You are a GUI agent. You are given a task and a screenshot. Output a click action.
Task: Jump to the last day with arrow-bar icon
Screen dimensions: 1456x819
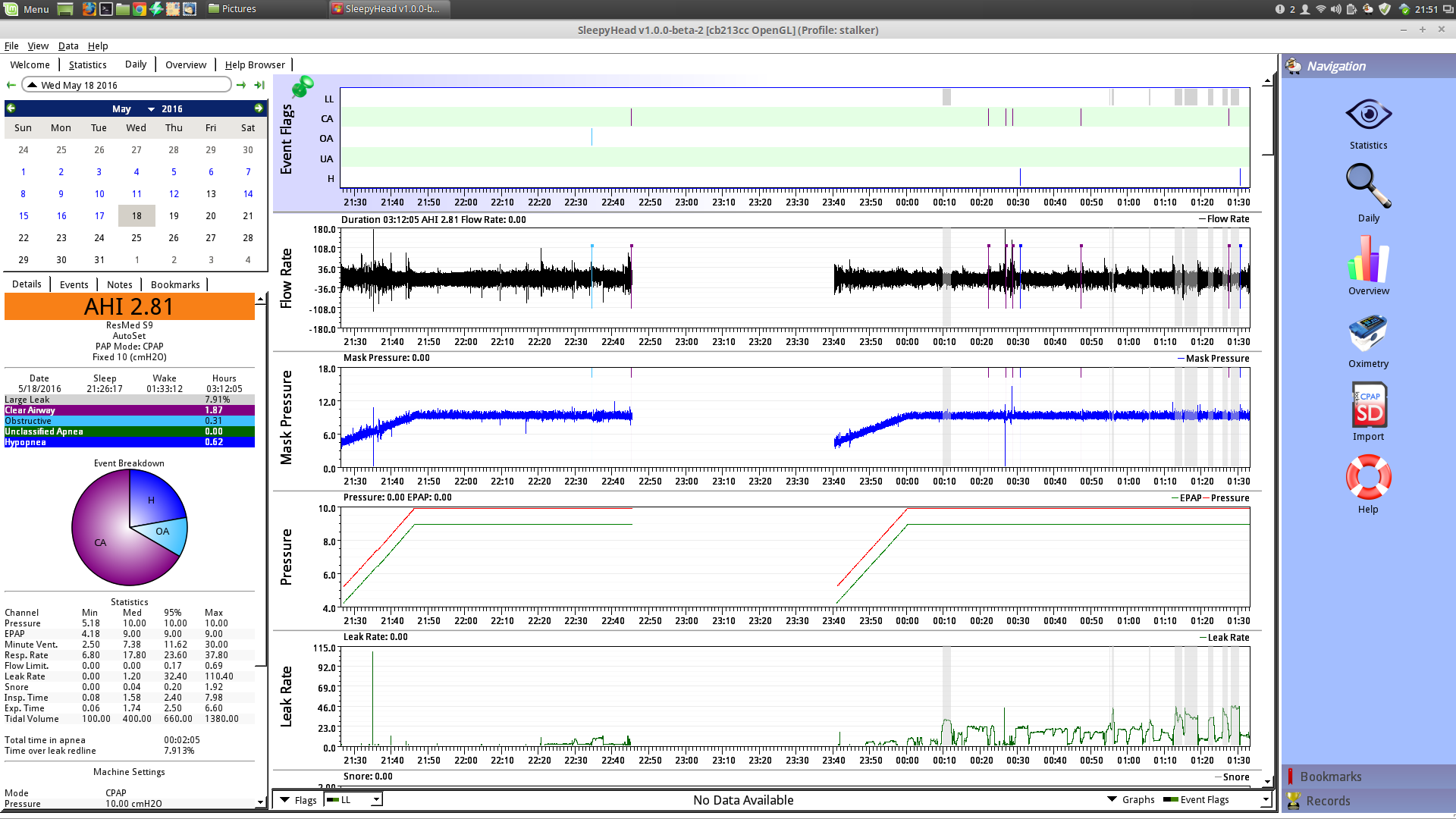(259, 85)
